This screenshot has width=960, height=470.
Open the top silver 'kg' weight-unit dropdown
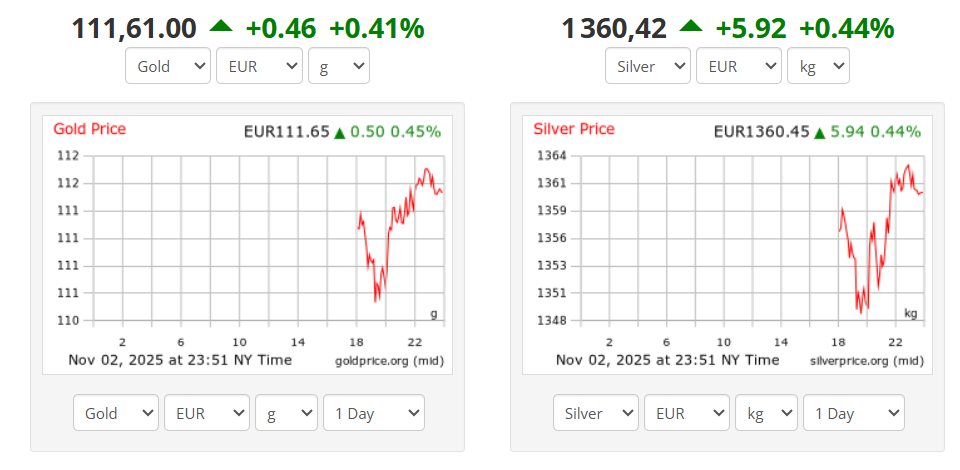coord(818,67)
